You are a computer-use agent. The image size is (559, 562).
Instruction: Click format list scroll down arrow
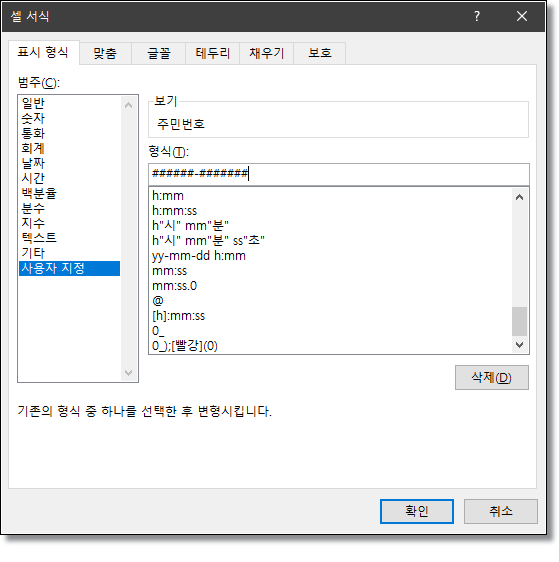click(x=520, y=345)
